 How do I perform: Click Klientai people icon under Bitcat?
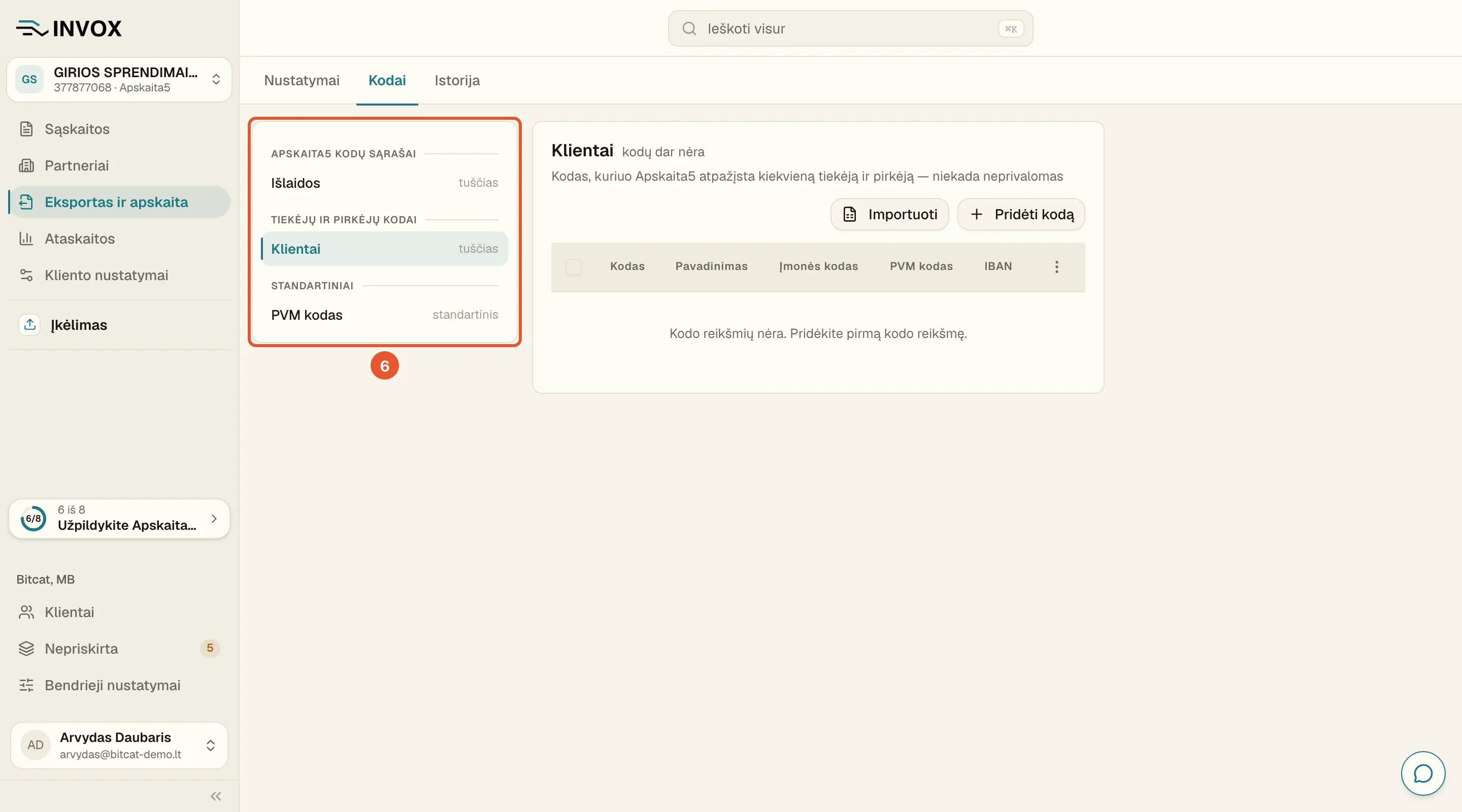point(26,612)
